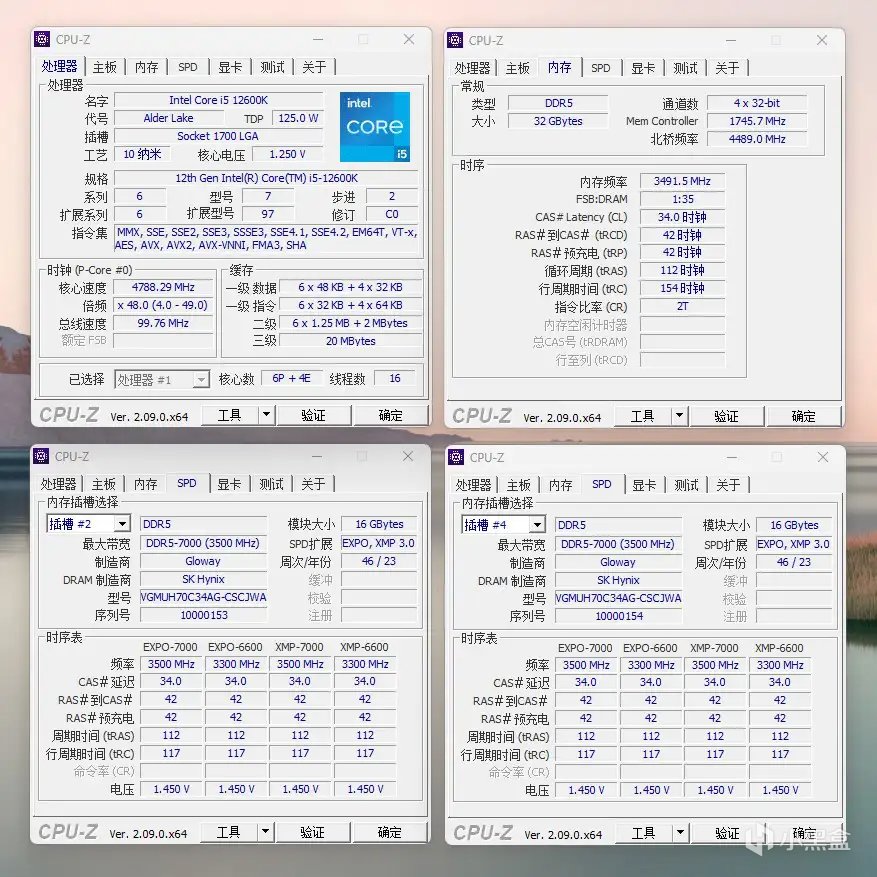877x877 pixels.
Task: Open 内存 tab in slot #2 window
Action: [x=145, y=484]
